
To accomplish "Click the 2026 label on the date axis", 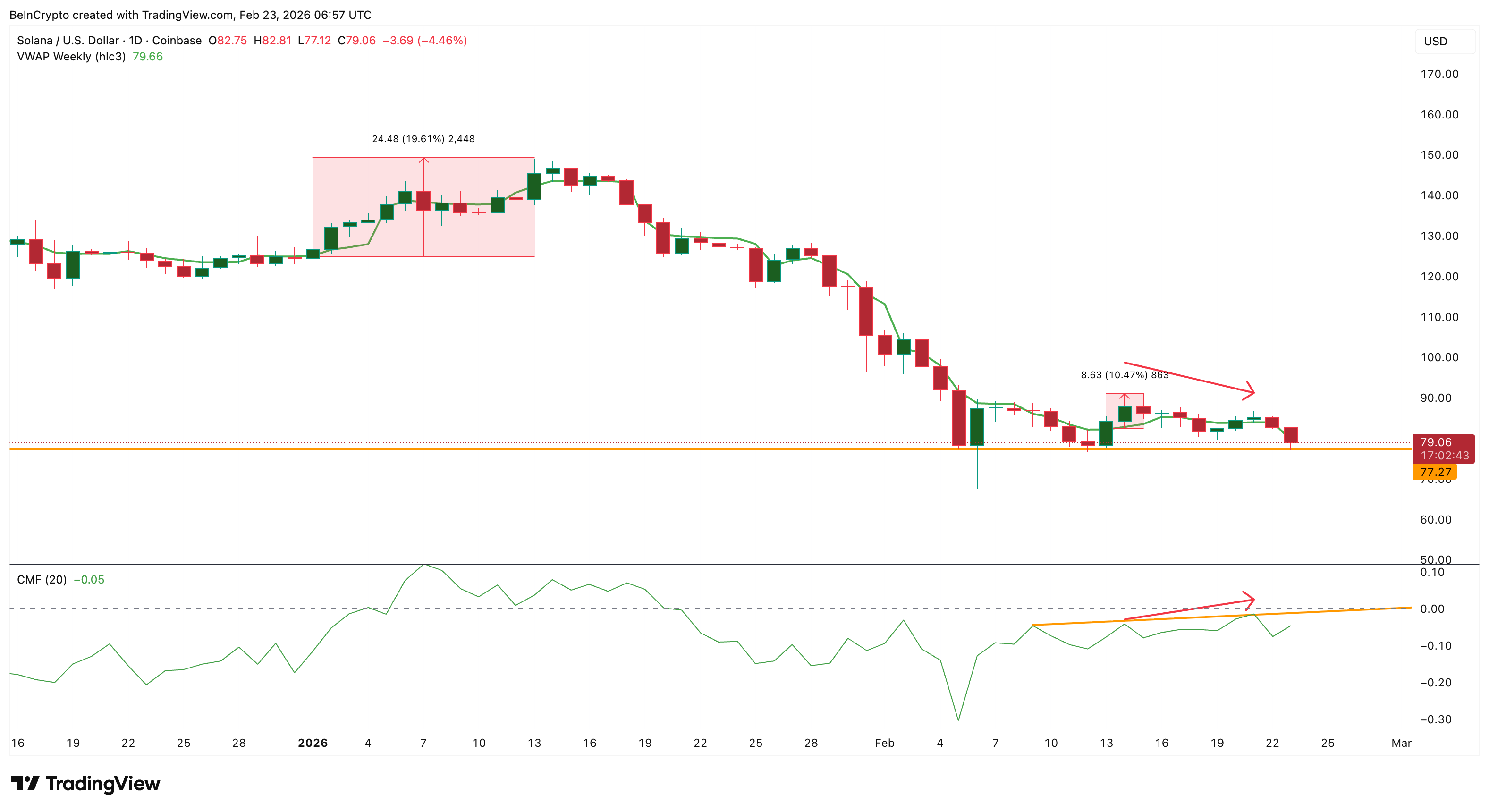I will pyautogui.click(x=313, y=744).
